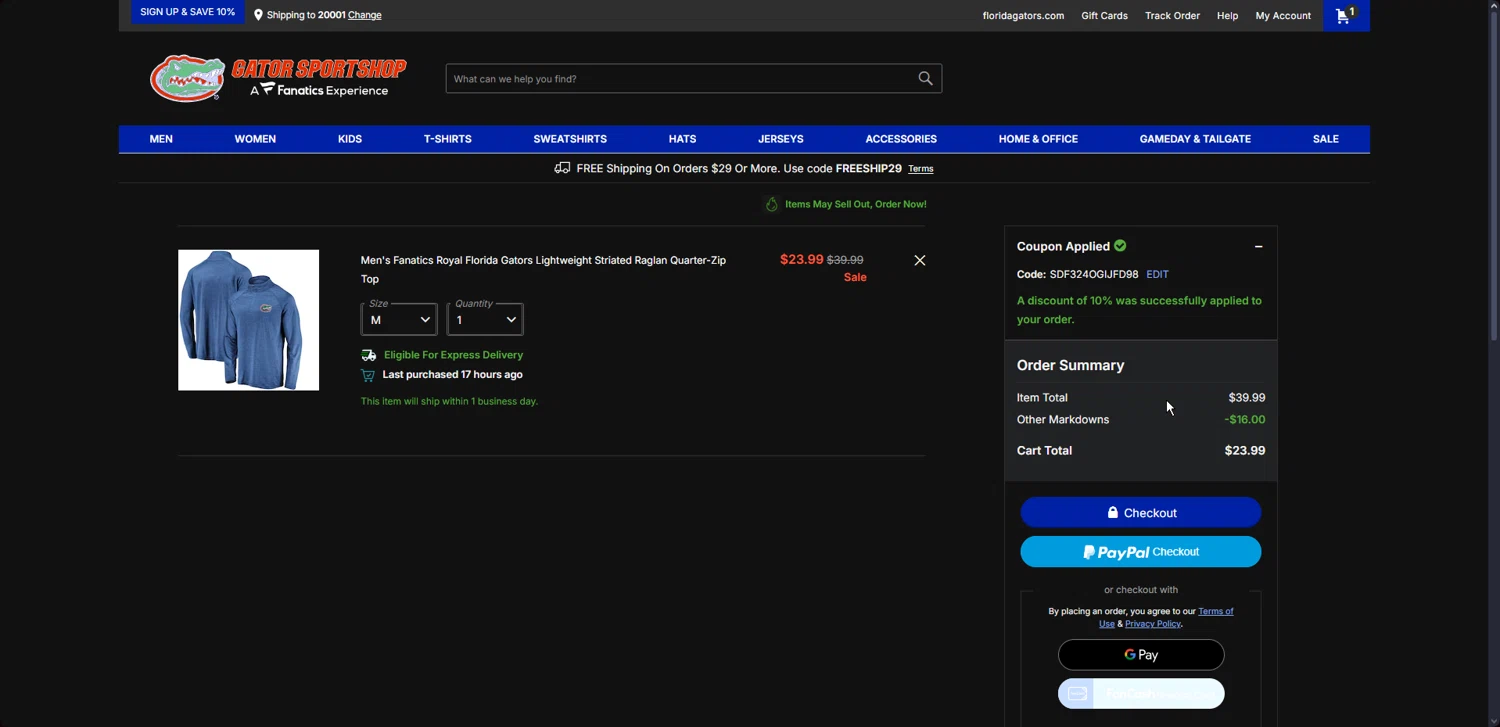Click the Gator Sportshop logo
The width and height of the screenshot is (1500, 727).
[278, 78]
